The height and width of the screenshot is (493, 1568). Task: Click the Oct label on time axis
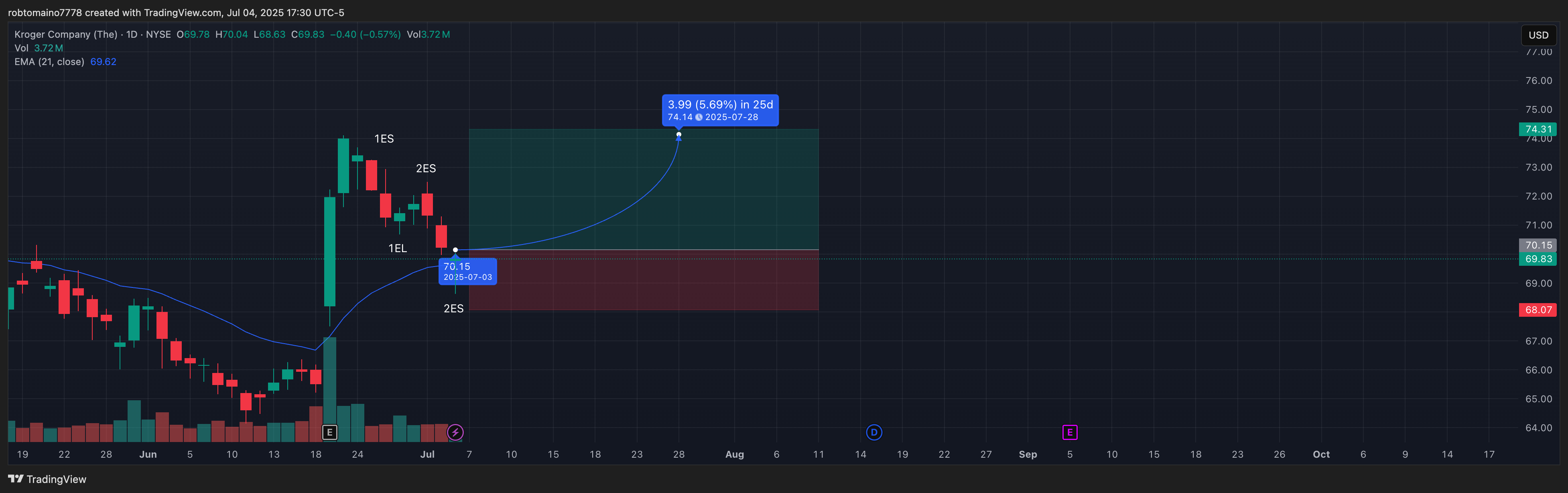coord(1321,454)
